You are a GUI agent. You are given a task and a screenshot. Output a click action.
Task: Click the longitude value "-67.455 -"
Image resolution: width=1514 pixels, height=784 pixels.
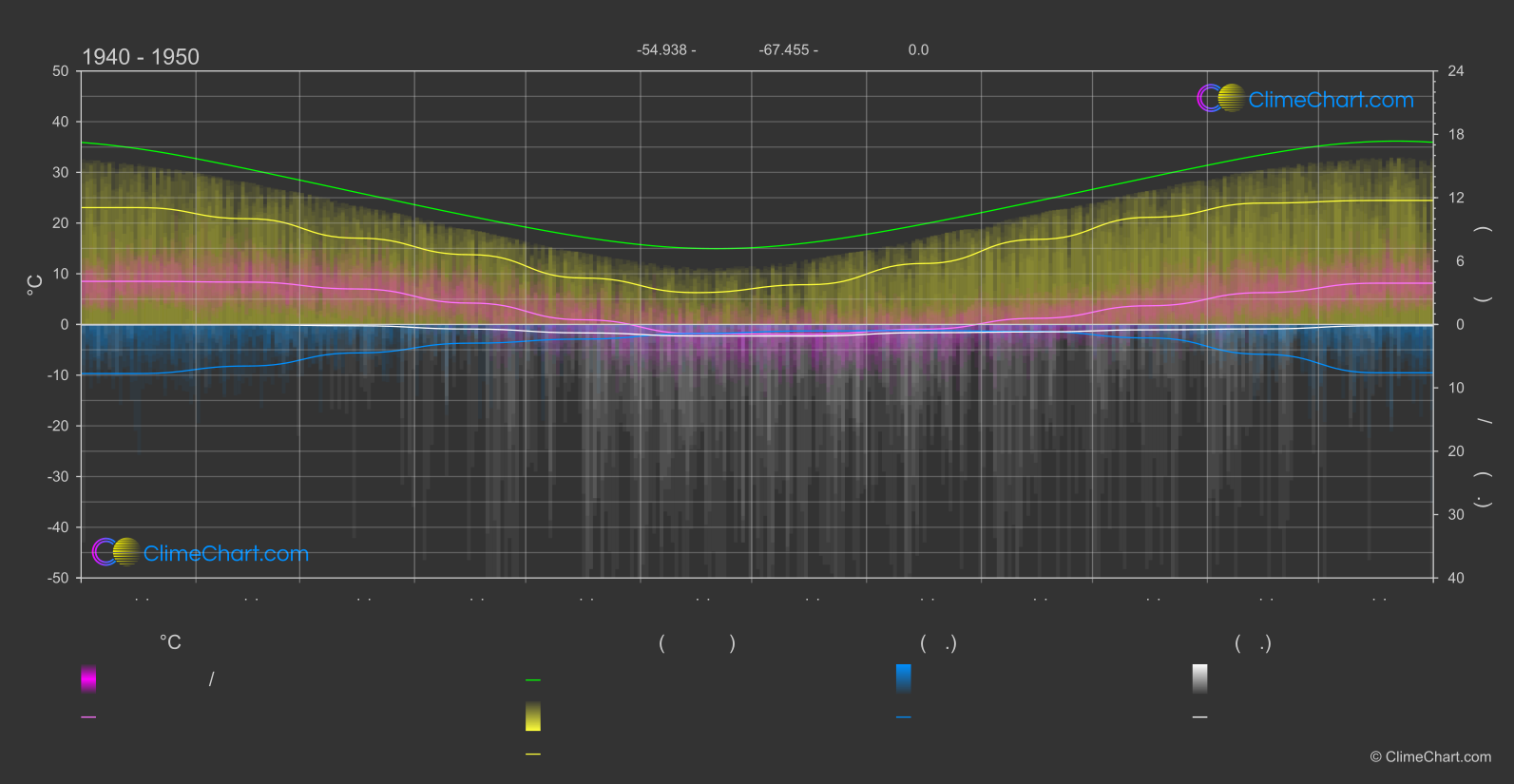point(788,49)
